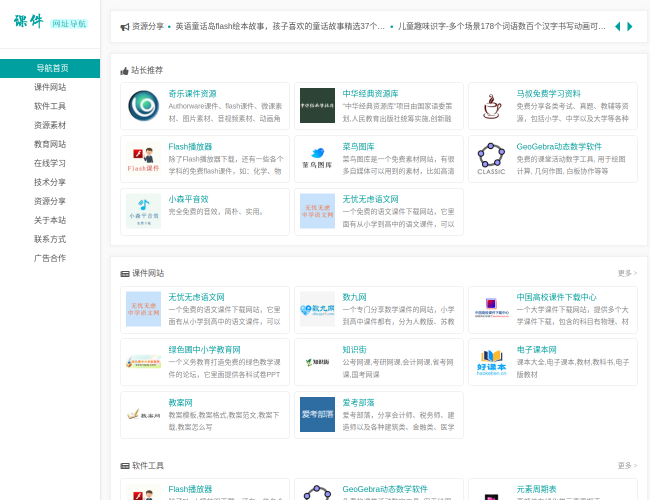
Task: Open the 教案网 title link
Action: [x=180, y=403]
